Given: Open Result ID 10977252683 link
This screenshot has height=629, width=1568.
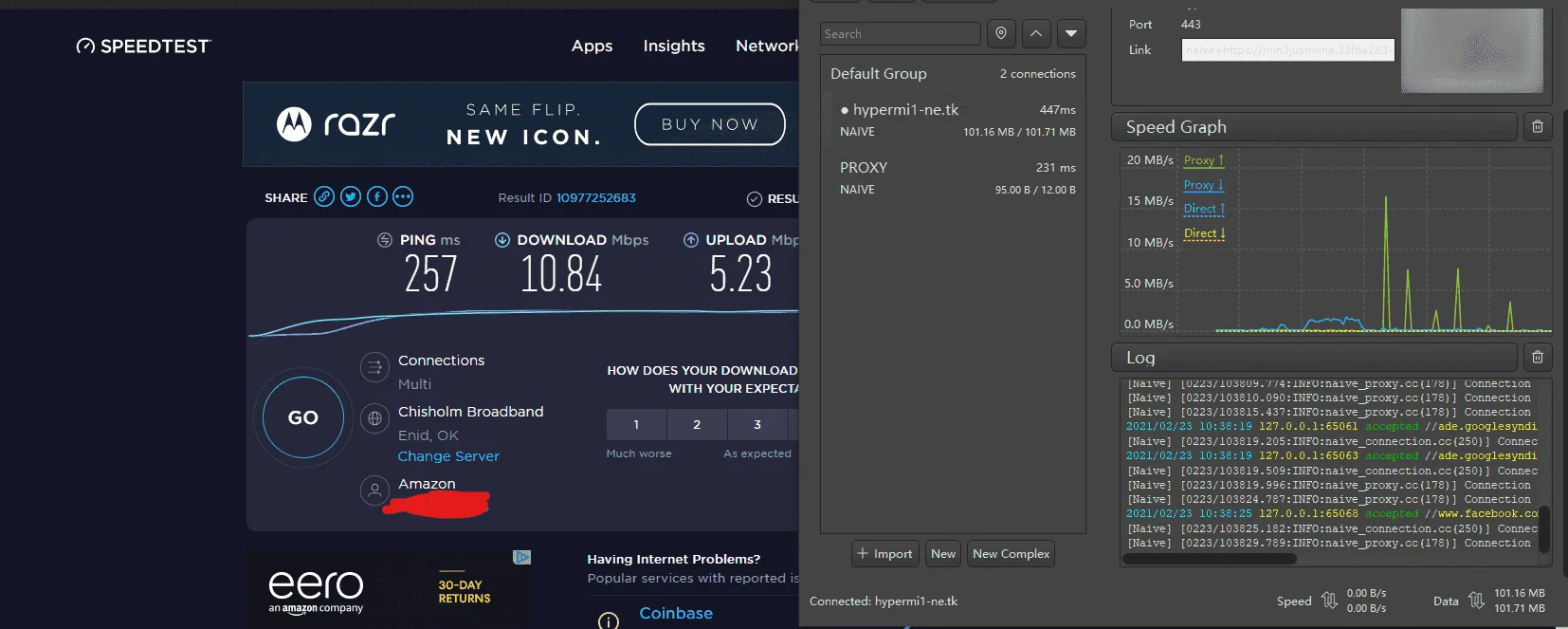Looking at the screenshot, I should tap(595, 198).
